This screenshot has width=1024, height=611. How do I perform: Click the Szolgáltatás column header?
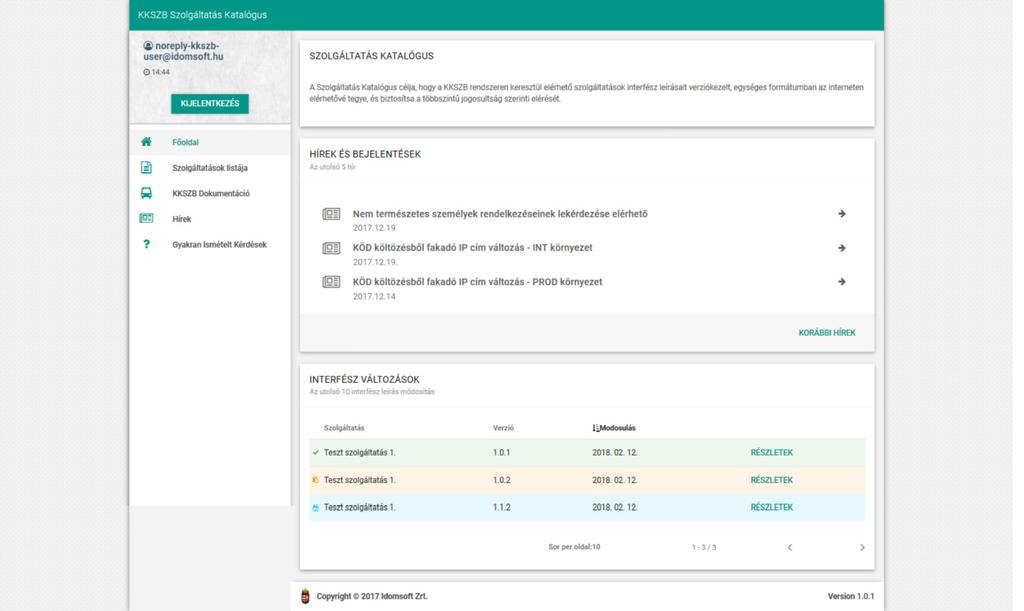pos(344,428)
